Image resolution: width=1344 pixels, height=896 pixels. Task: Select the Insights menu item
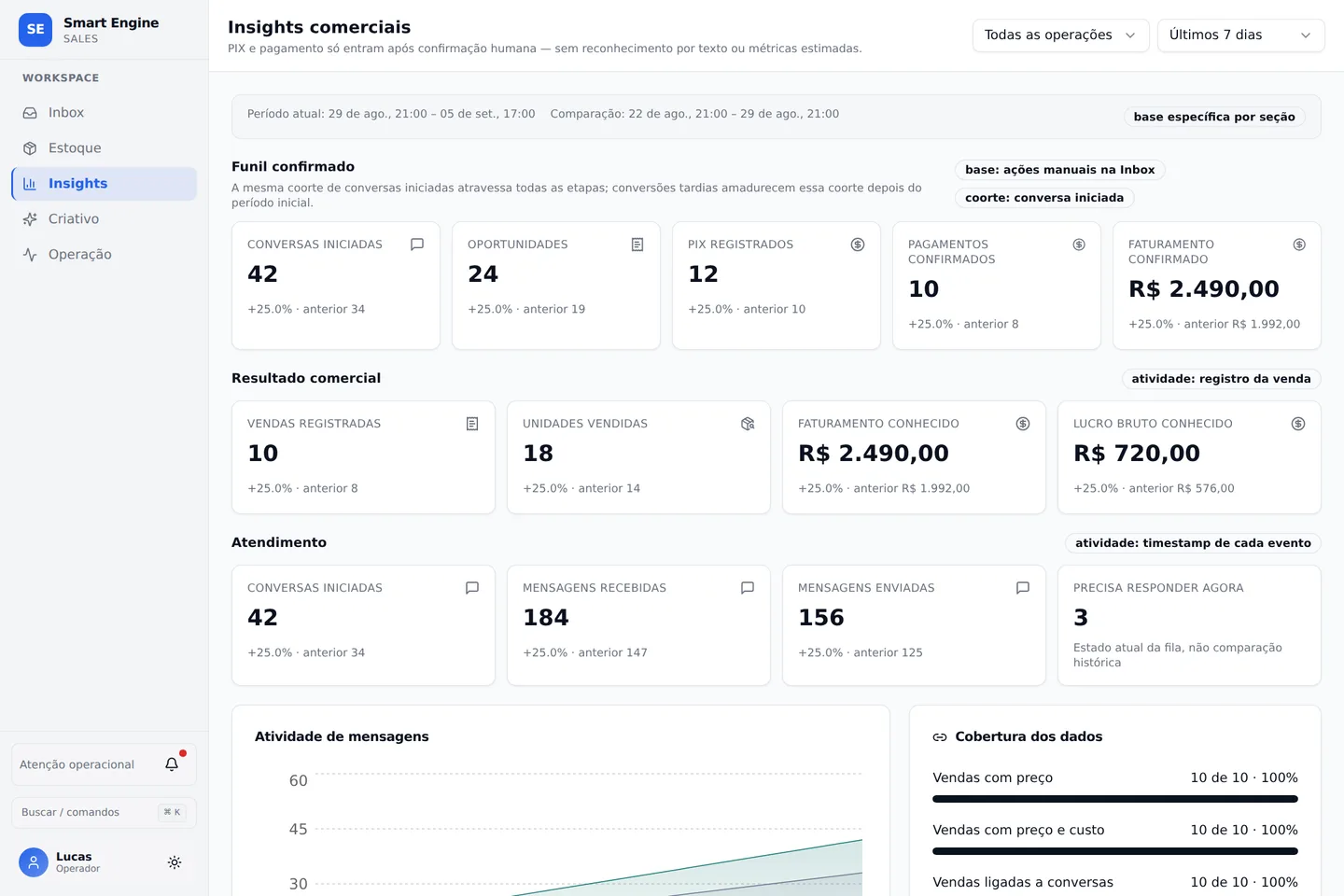click(x=104, y=184)
